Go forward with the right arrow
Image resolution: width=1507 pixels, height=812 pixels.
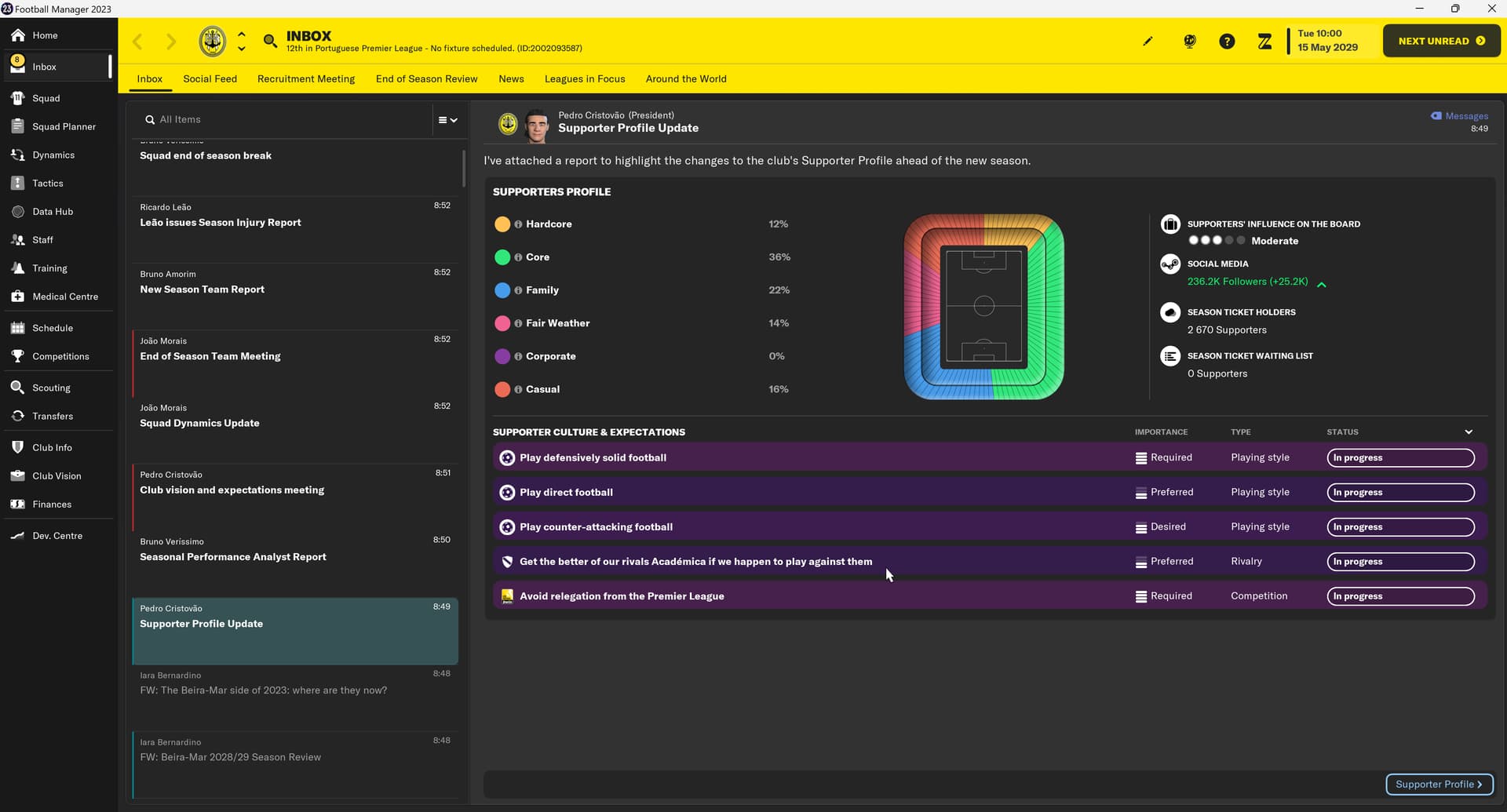tap(171, 41)
